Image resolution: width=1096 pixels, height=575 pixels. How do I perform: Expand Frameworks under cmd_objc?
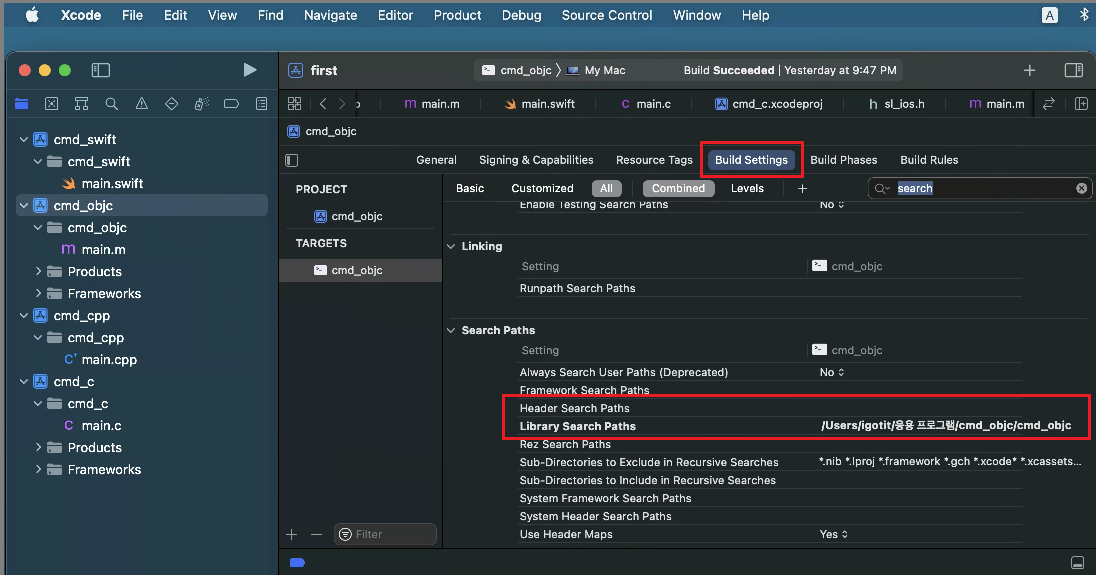click(x=38, y=293)
